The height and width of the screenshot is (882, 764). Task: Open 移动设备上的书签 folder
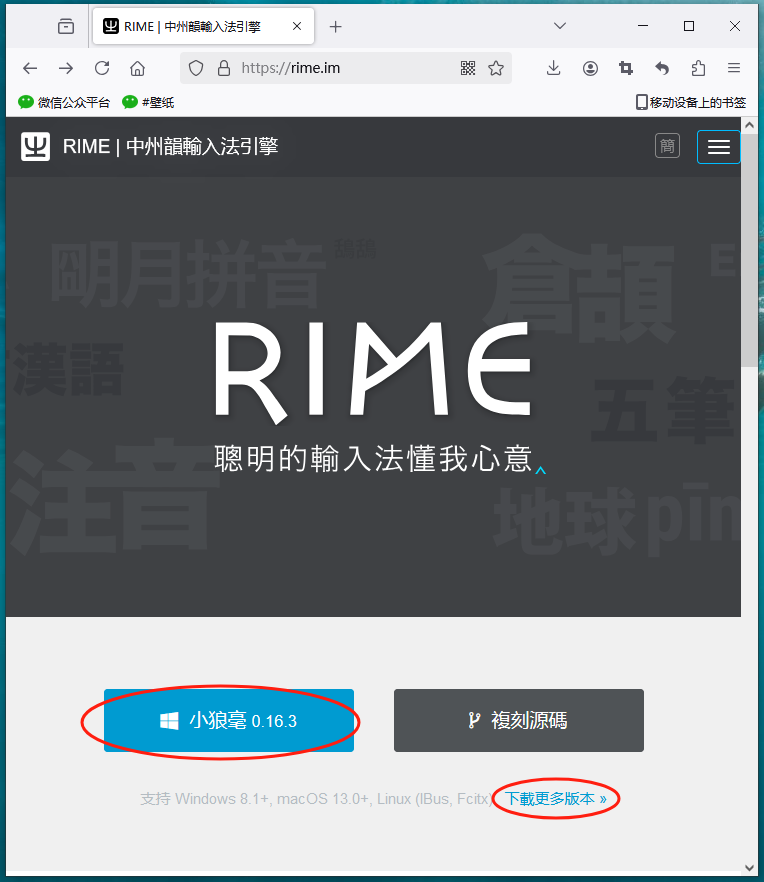click(691, 102)
